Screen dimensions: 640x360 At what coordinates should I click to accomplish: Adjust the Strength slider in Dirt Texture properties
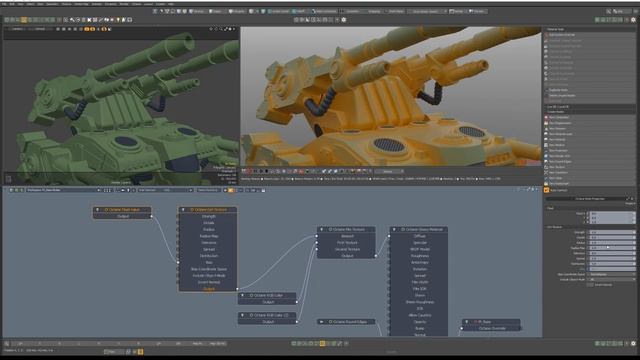(x=612, y=232)
